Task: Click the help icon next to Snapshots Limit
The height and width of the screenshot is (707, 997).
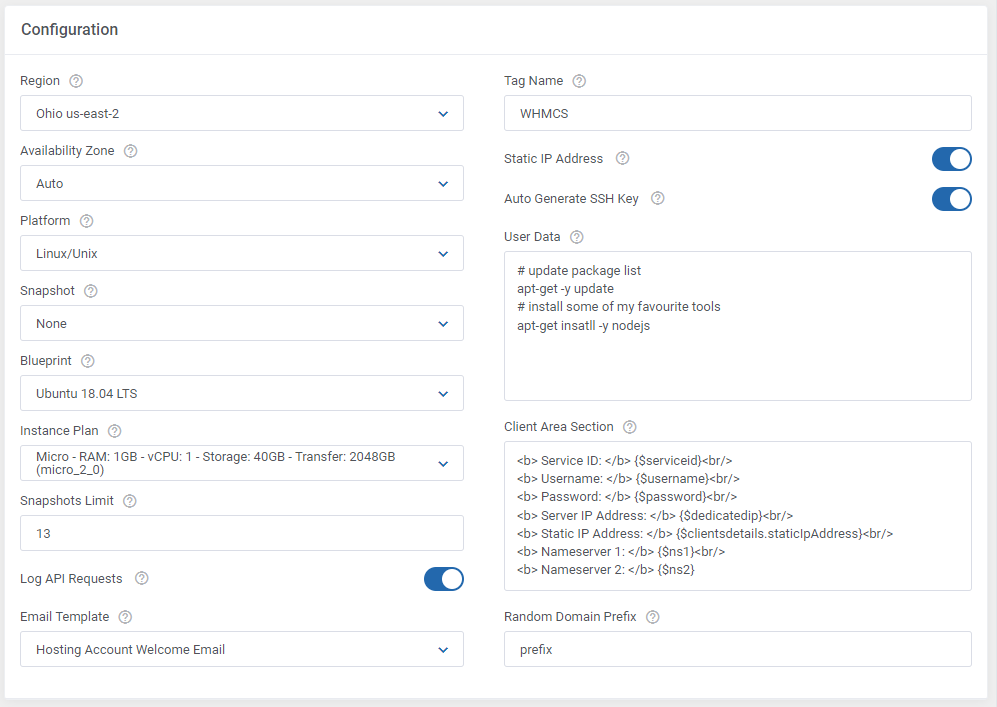Action: point(130,500)
